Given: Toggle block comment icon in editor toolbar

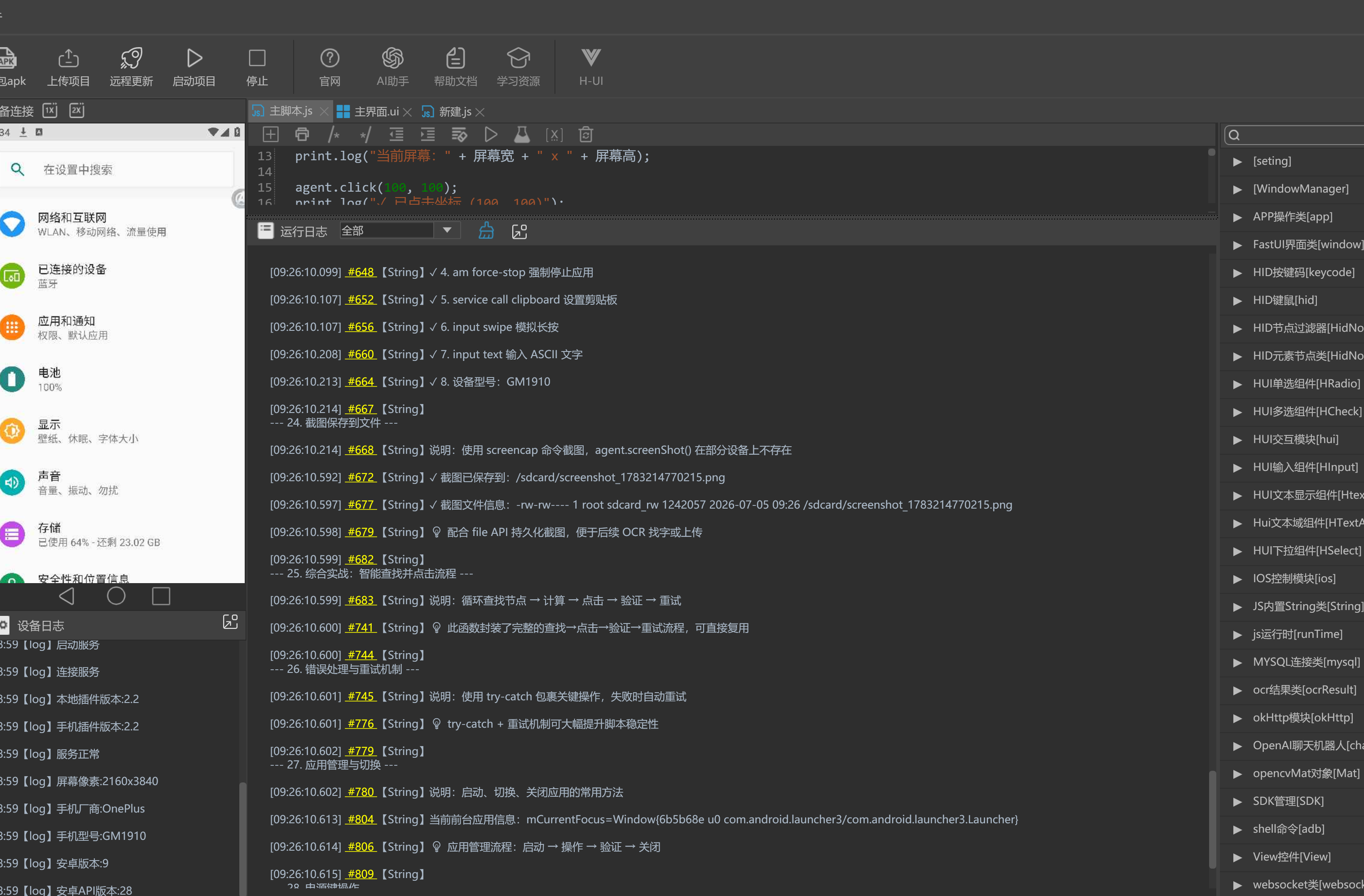Looking at the screenshot, I should [334, 135].
